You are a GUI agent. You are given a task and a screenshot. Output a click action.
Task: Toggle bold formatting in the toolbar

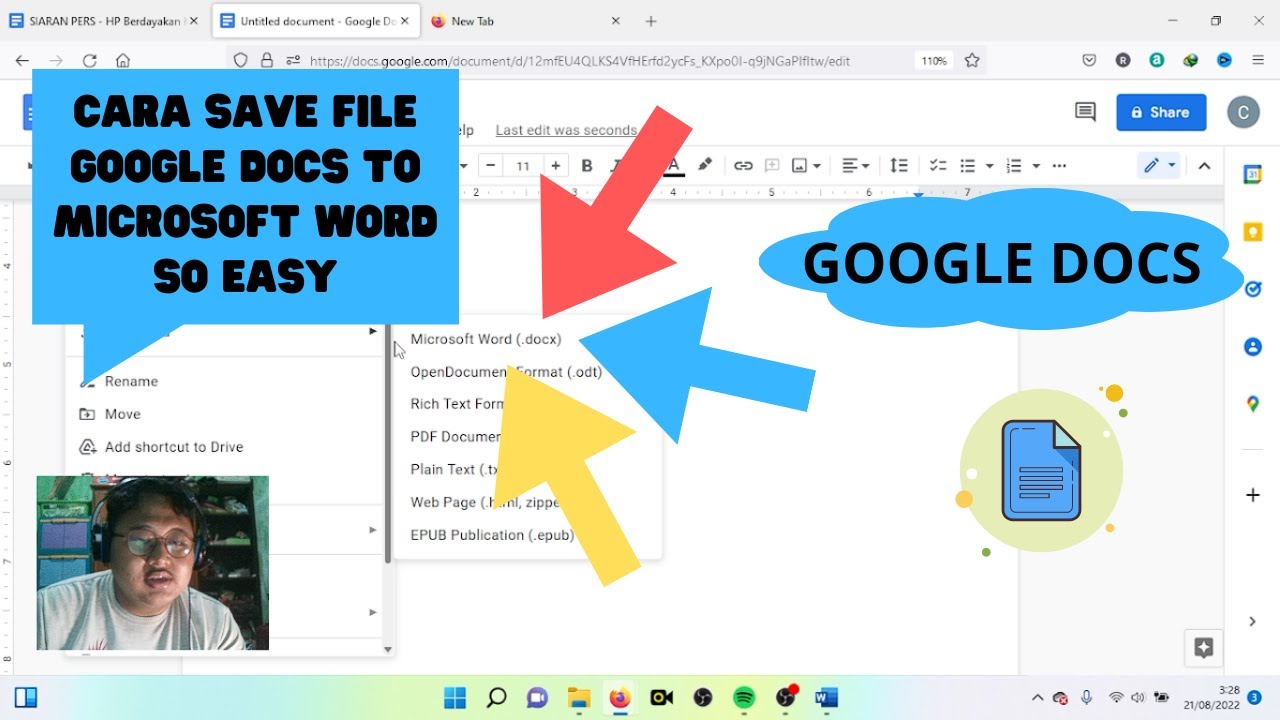[x=587, y=165]
